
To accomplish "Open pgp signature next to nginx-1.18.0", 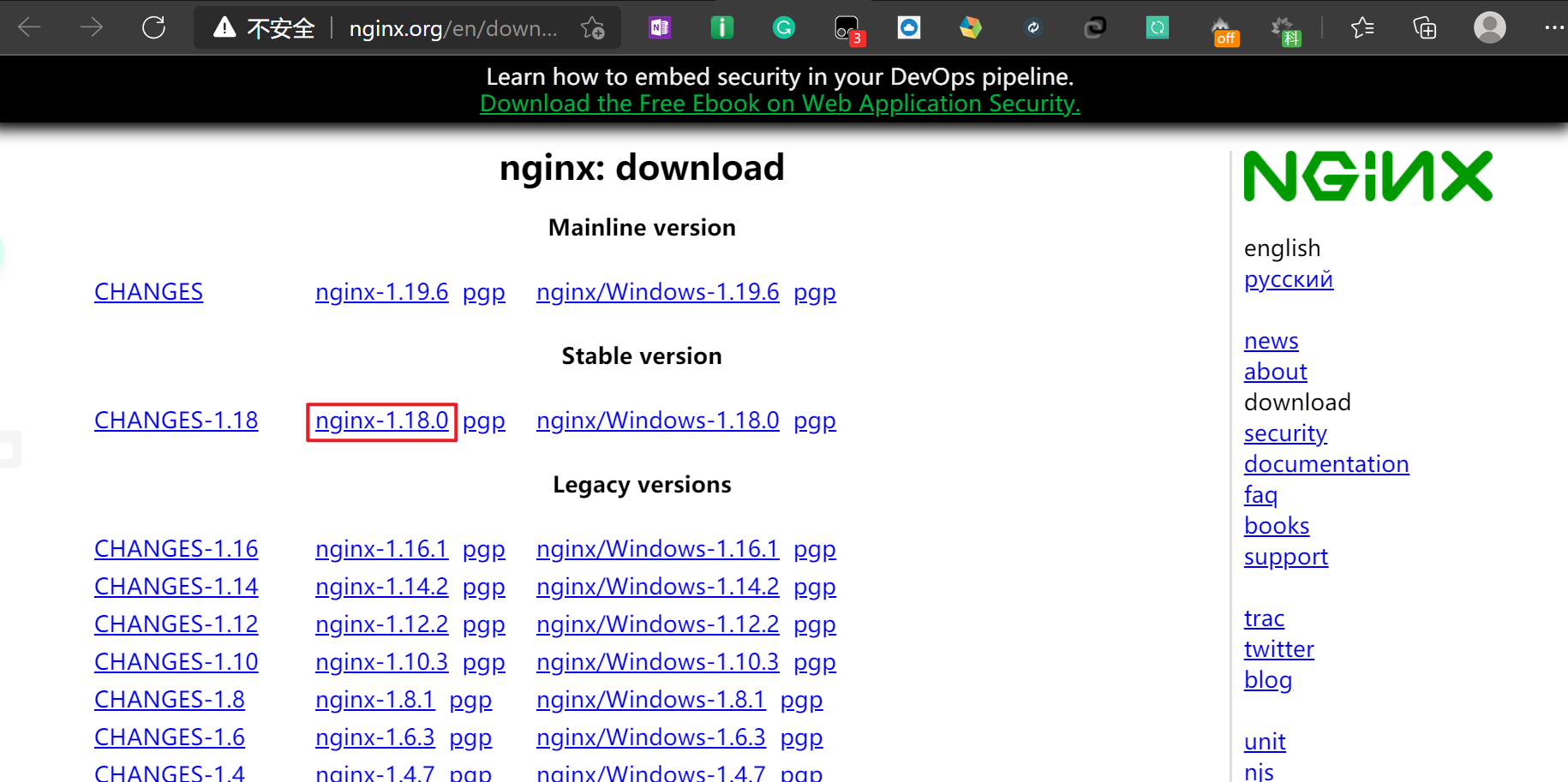I will pyautogui.click(x=484, y=422).
